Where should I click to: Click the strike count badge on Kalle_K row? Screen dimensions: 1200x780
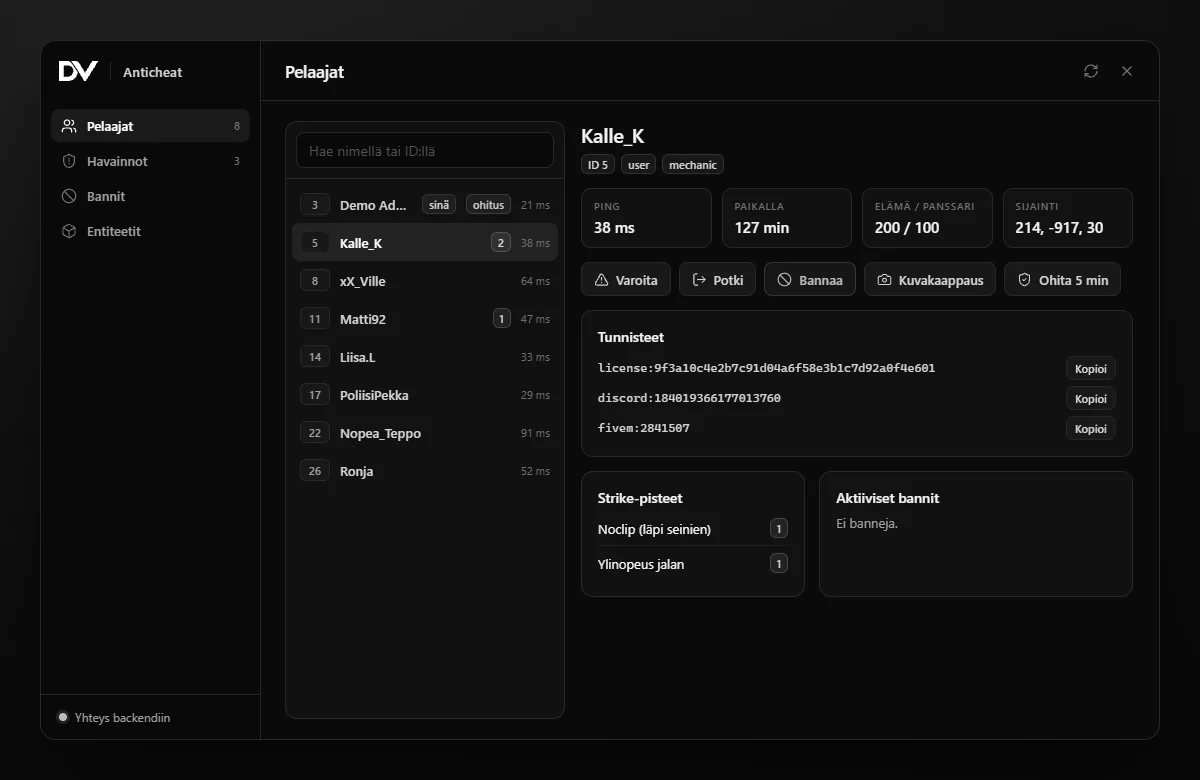(x=501, y=243)
